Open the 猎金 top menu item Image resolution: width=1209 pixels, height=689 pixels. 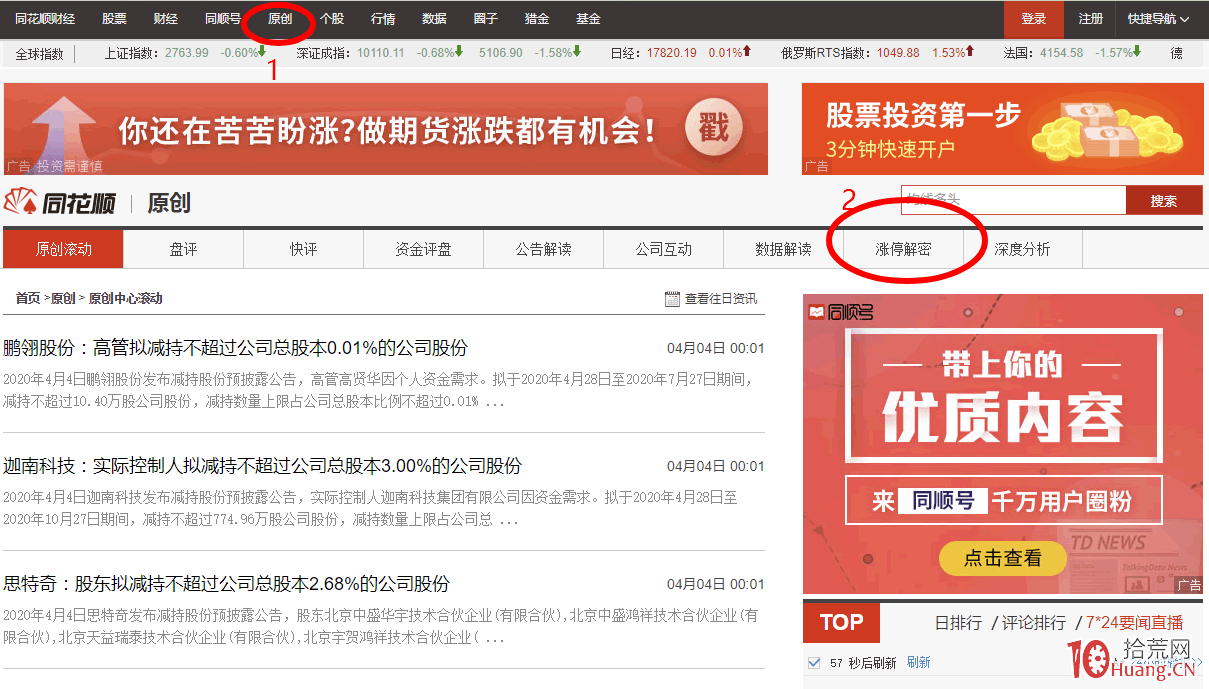[537, 19]
